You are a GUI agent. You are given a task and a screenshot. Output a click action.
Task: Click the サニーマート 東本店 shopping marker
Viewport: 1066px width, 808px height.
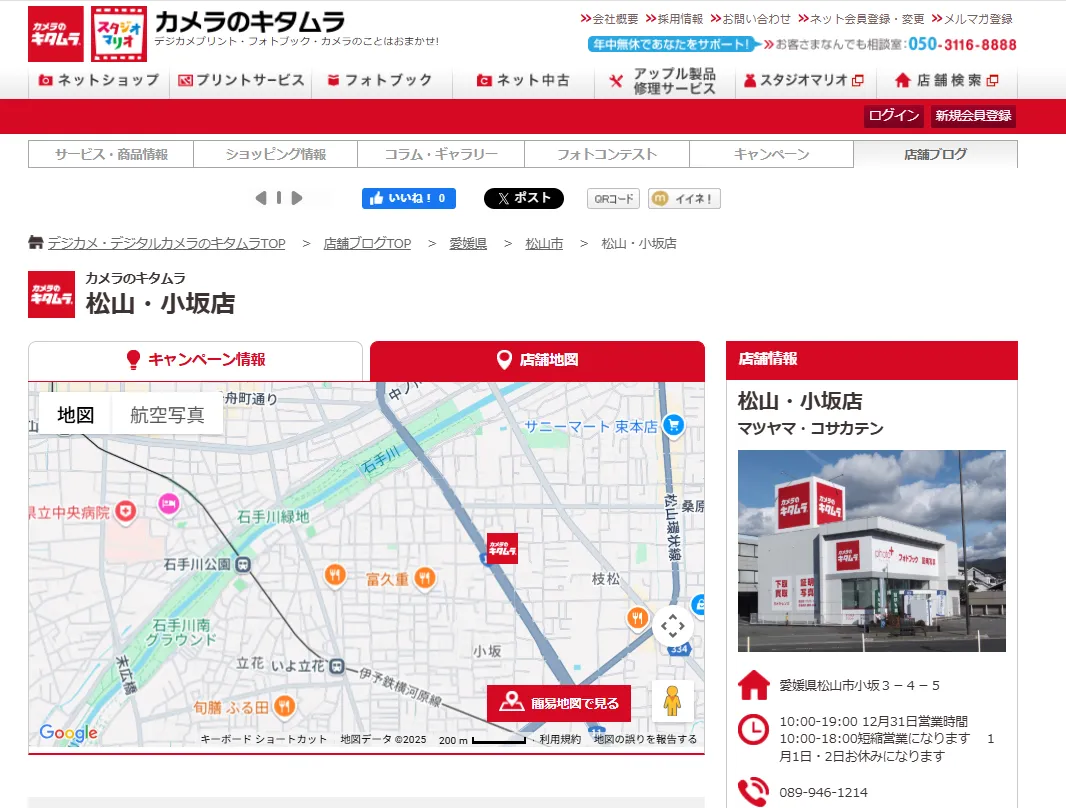673,425
